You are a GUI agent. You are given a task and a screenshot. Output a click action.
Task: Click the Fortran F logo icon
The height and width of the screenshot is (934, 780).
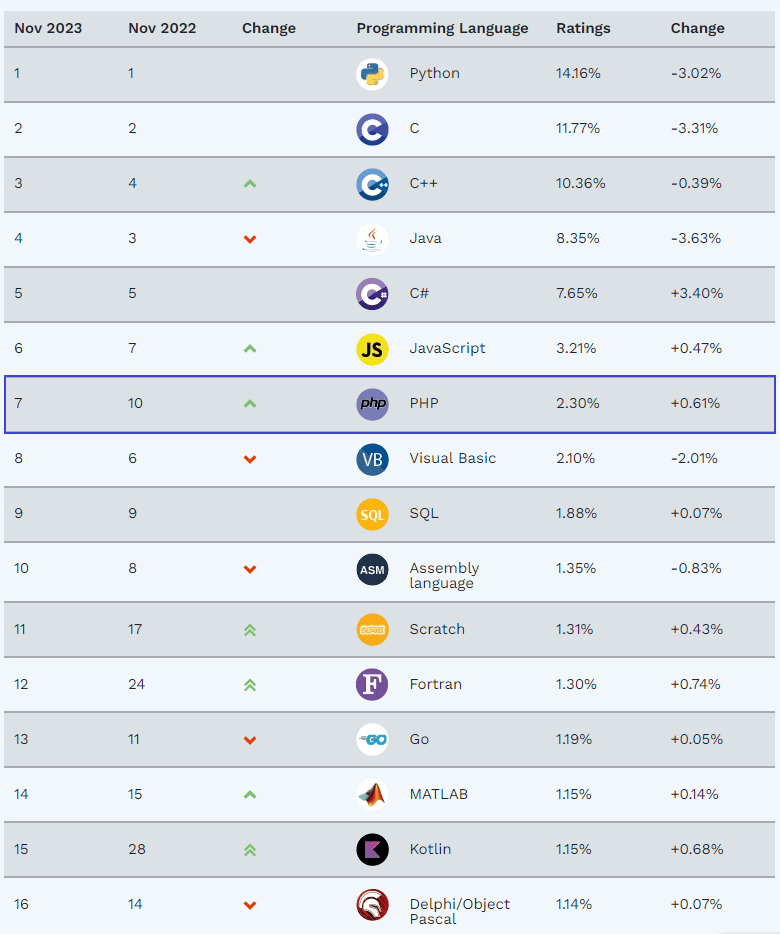click(x=372, y=685)
